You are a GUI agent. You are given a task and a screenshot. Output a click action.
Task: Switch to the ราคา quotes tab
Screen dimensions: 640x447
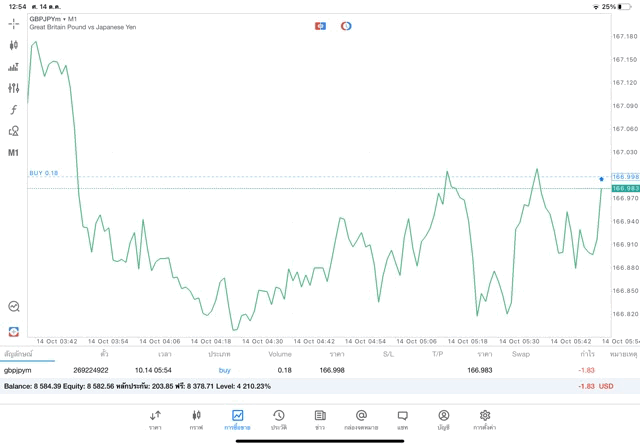tap(155, 420)
